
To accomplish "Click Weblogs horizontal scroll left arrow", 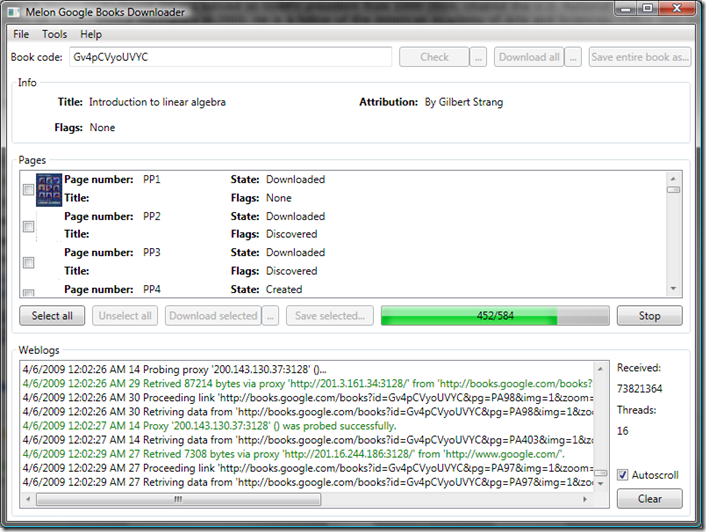I will (x=28, y=499).
